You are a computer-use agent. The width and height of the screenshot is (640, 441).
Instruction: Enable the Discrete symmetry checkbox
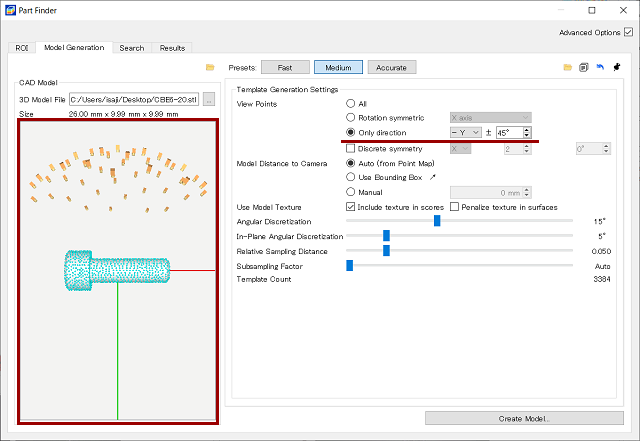tap(350, 148)
